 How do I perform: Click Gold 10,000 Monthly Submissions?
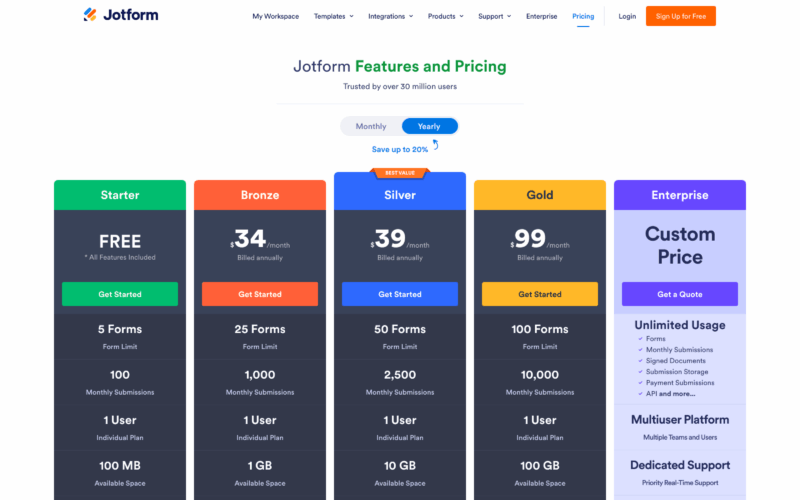[x=540, y=382]
